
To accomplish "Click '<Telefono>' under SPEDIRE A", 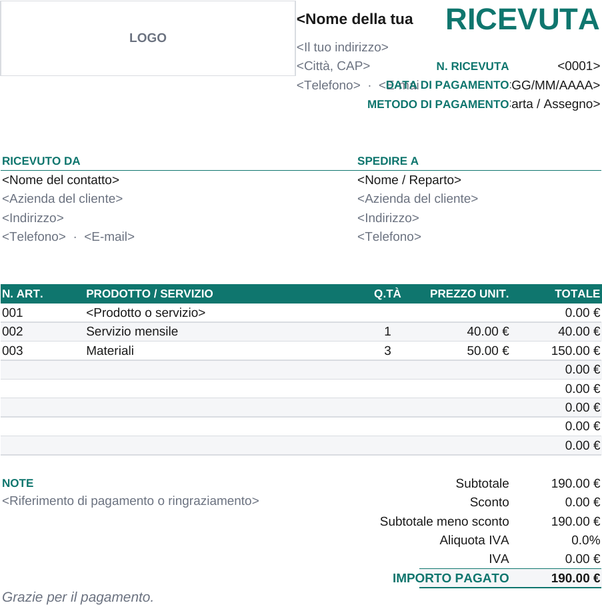I will click(x=389, y=237).
